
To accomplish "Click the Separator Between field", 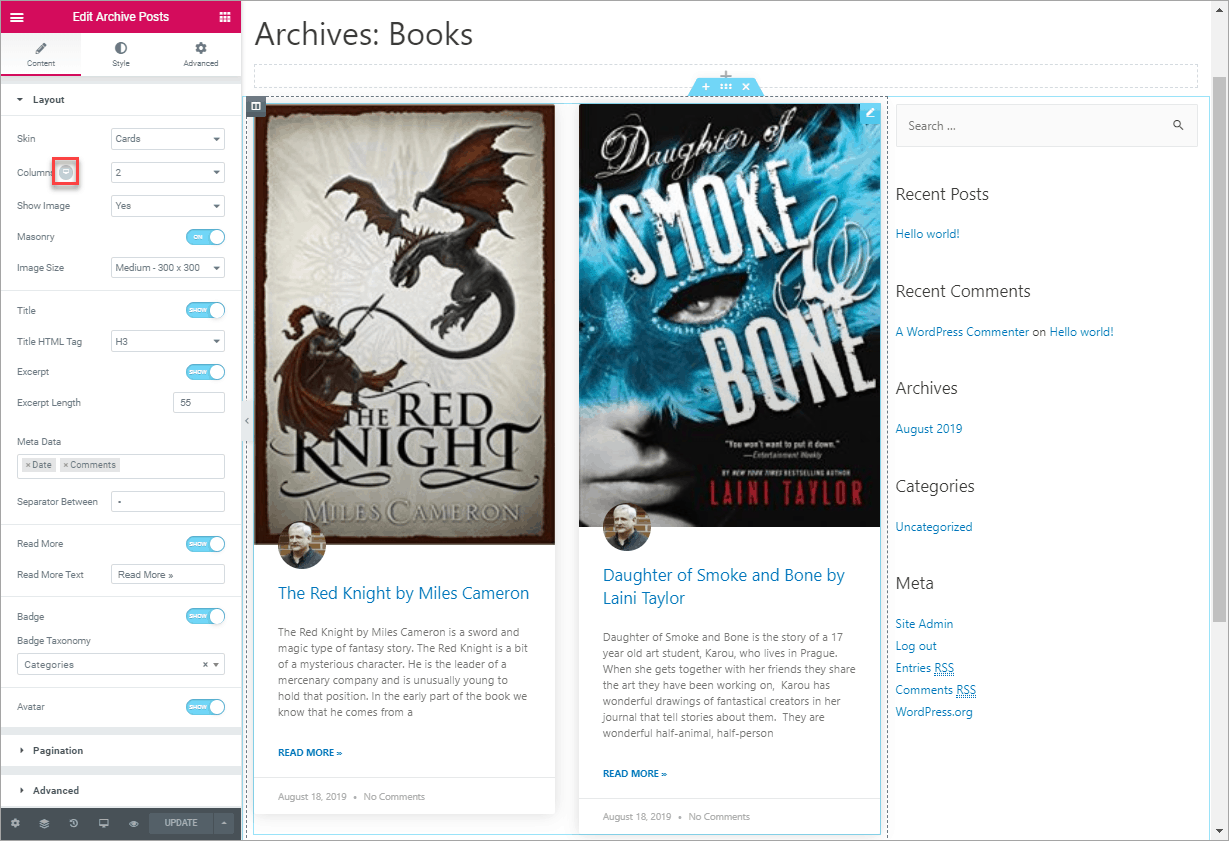I will pos(168,501).
